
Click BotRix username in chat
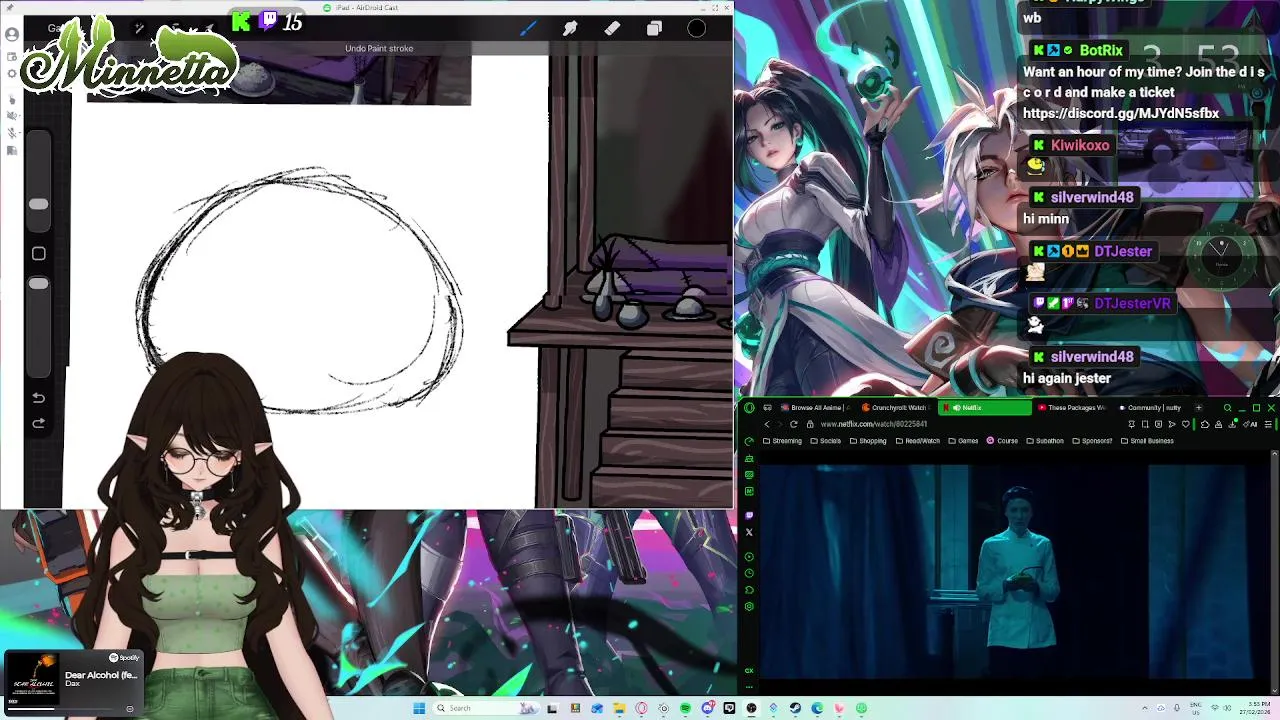tap(1101, 50)
